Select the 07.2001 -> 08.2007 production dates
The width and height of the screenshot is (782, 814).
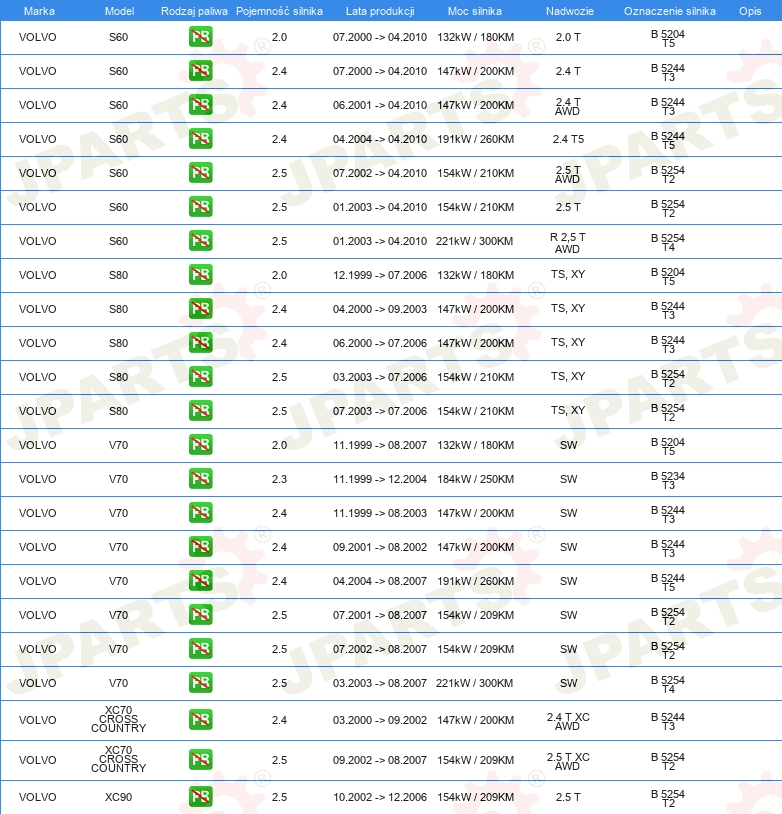coord(380,615)
